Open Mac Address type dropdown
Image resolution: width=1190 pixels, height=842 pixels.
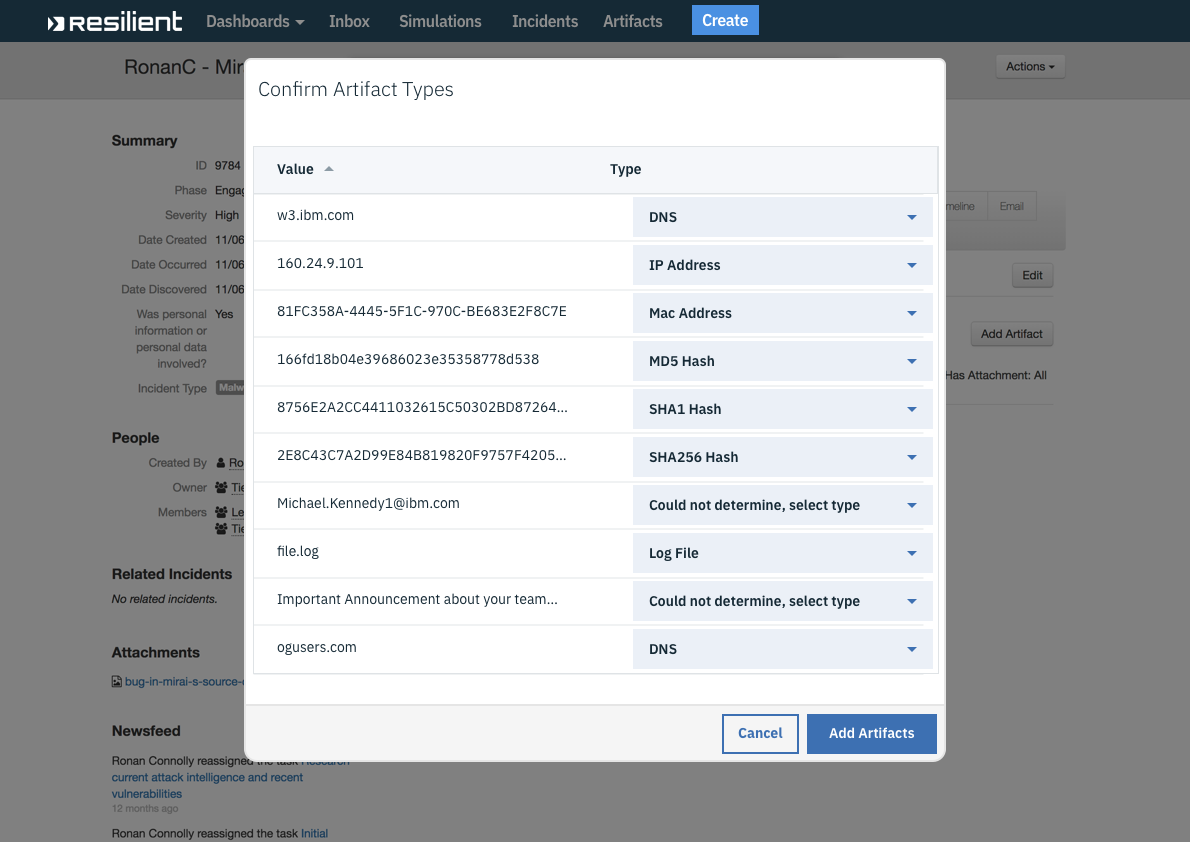pos(782,313)
